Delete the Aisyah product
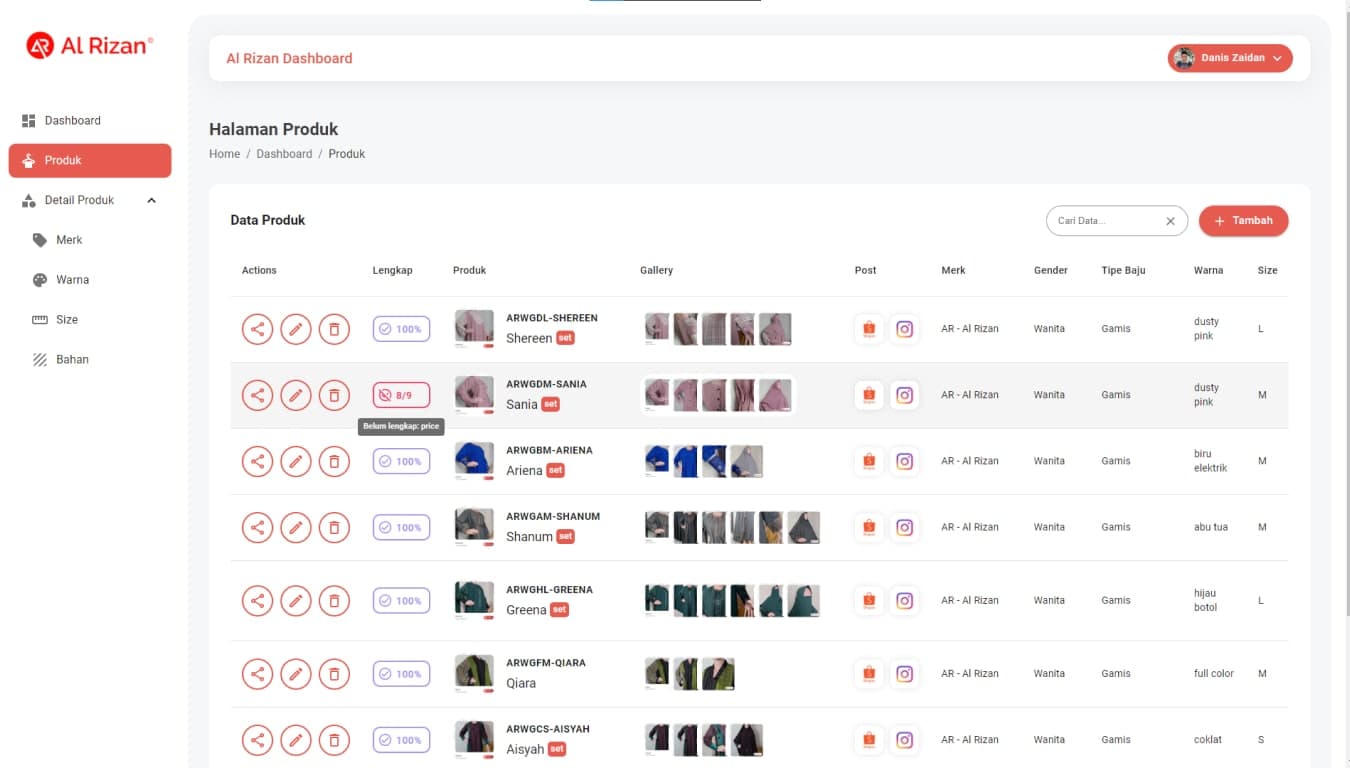 (334, 740)
